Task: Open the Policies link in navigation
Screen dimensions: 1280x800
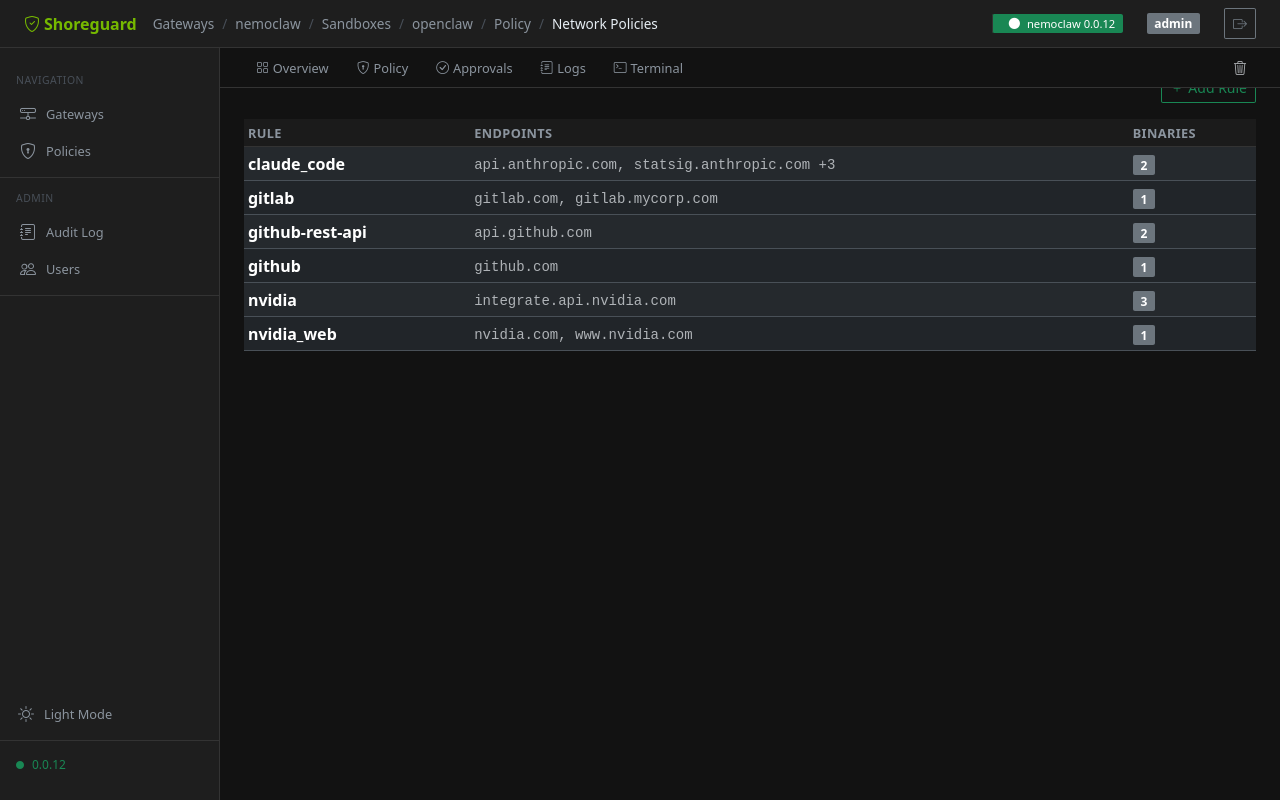Action: [x=68, y=150]
